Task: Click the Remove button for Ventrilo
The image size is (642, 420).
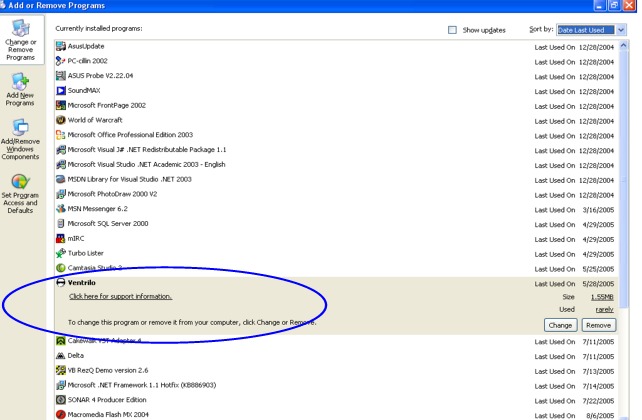Action: (598, 325)
